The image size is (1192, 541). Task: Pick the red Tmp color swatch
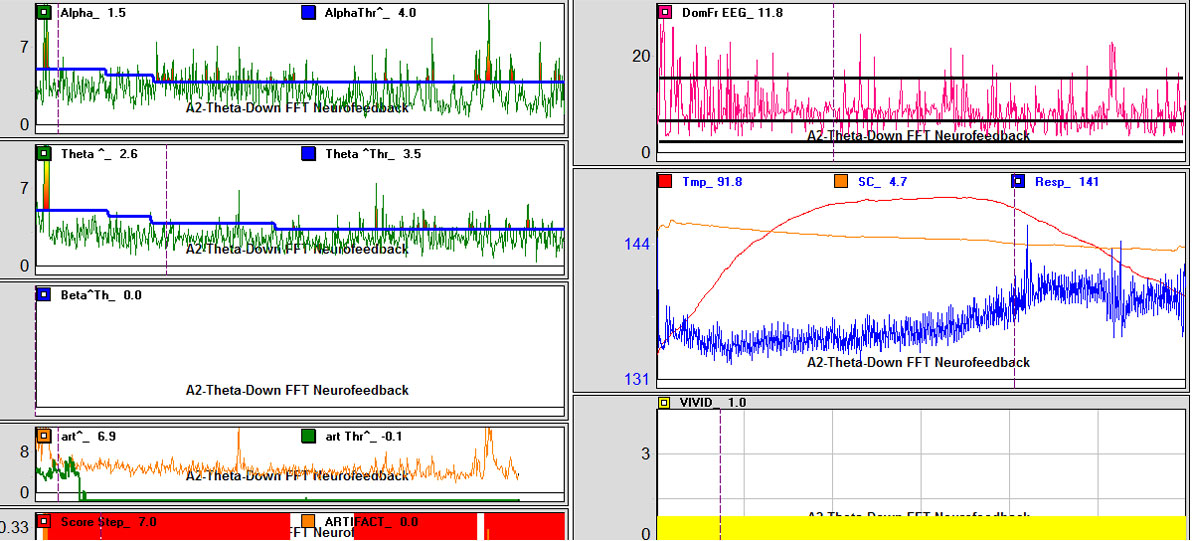666,182
